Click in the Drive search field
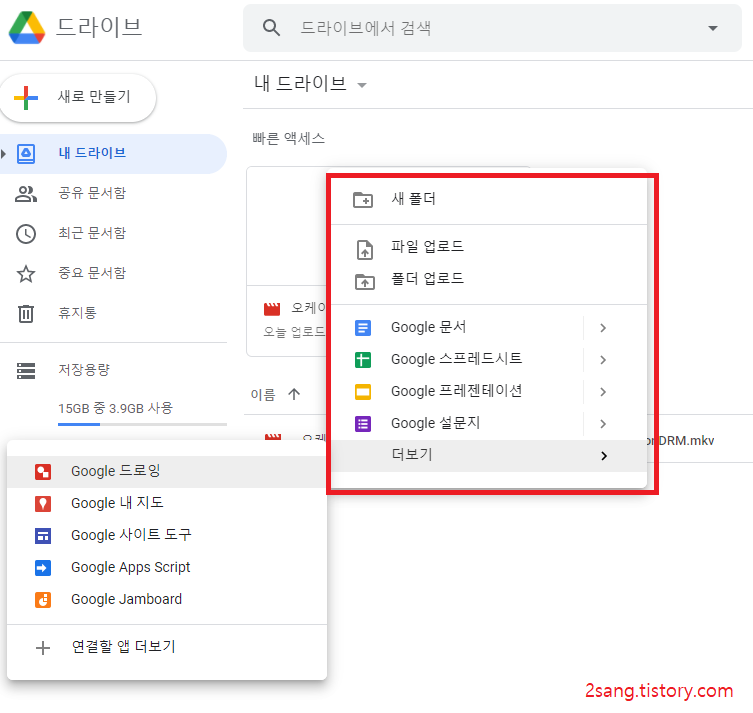753x713 pixels. click(x=492, y=28)
